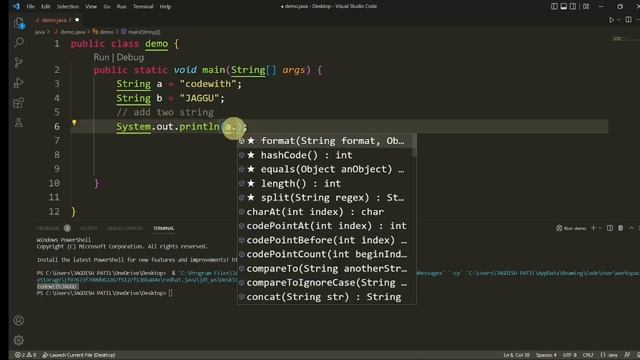Open the Source Control view

pos(19,62)
